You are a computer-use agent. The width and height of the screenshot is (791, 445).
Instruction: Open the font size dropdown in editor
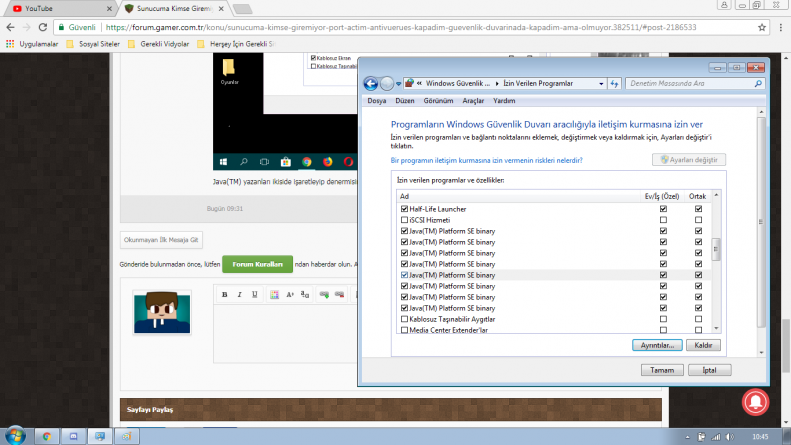tap(290, 295)
